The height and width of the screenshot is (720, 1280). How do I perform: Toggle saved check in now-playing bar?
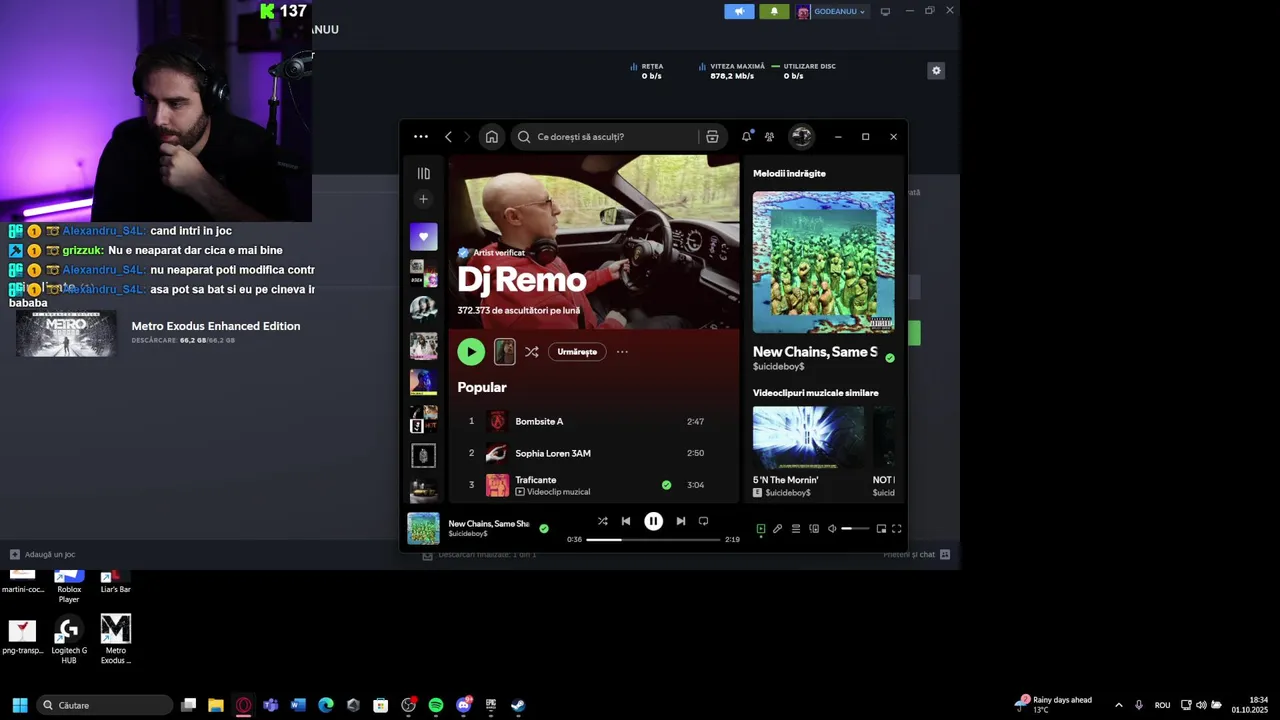[x=544, y=528]
